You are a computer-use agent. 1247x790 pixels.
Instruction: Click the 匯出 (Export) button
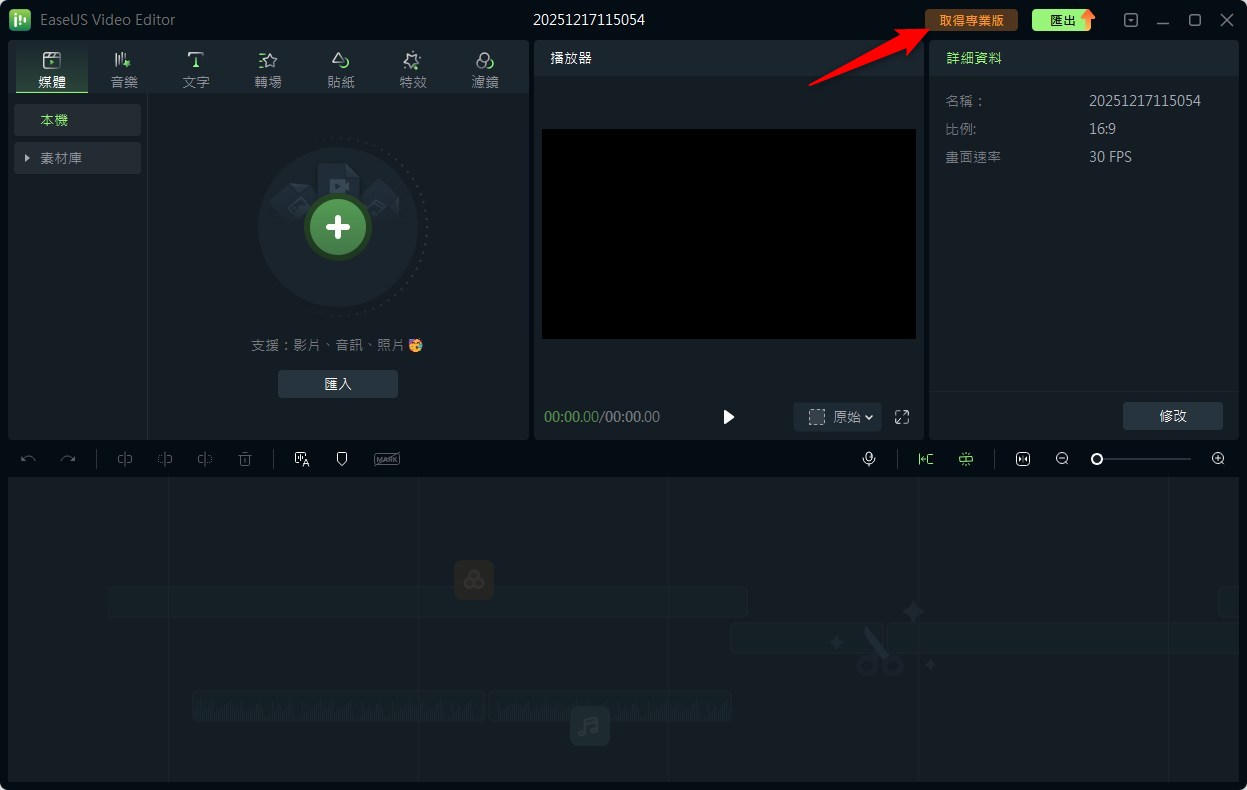pyautogui.click(x=1061, y=20)
